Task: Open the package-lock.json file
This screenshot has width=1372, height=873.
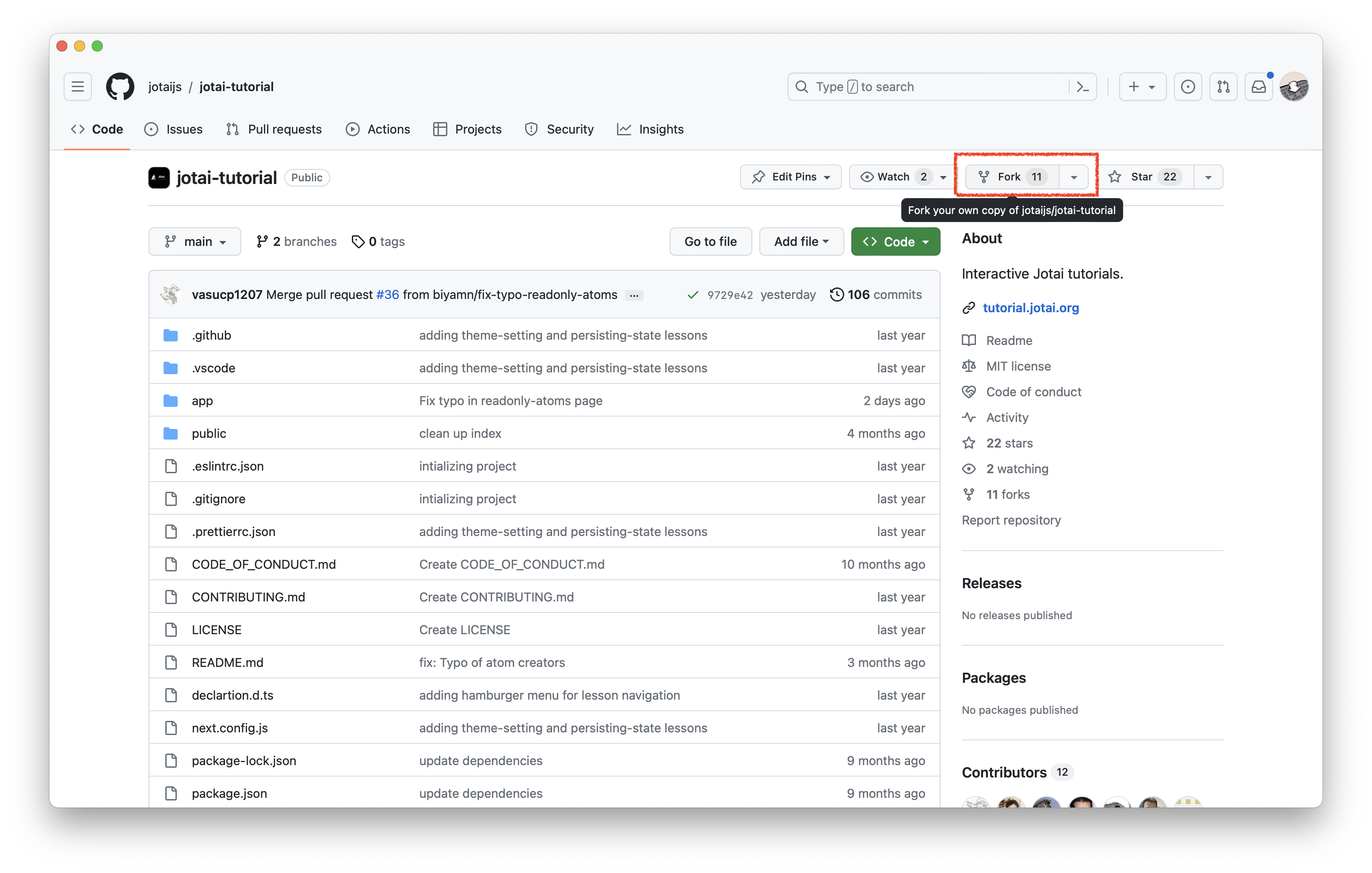Action: 244,761
